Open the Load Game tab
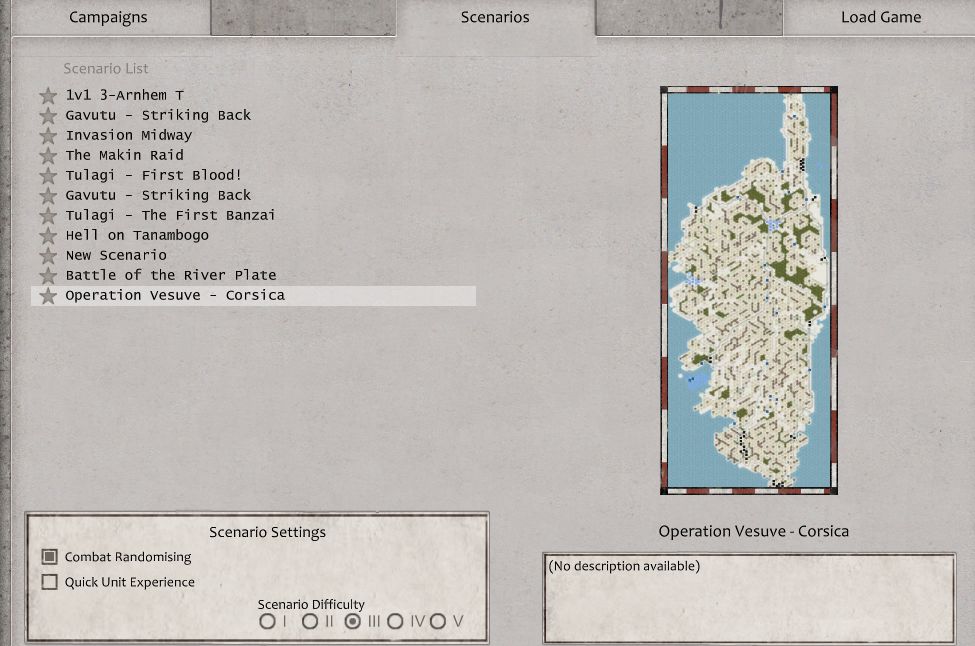 click(880, 17)
